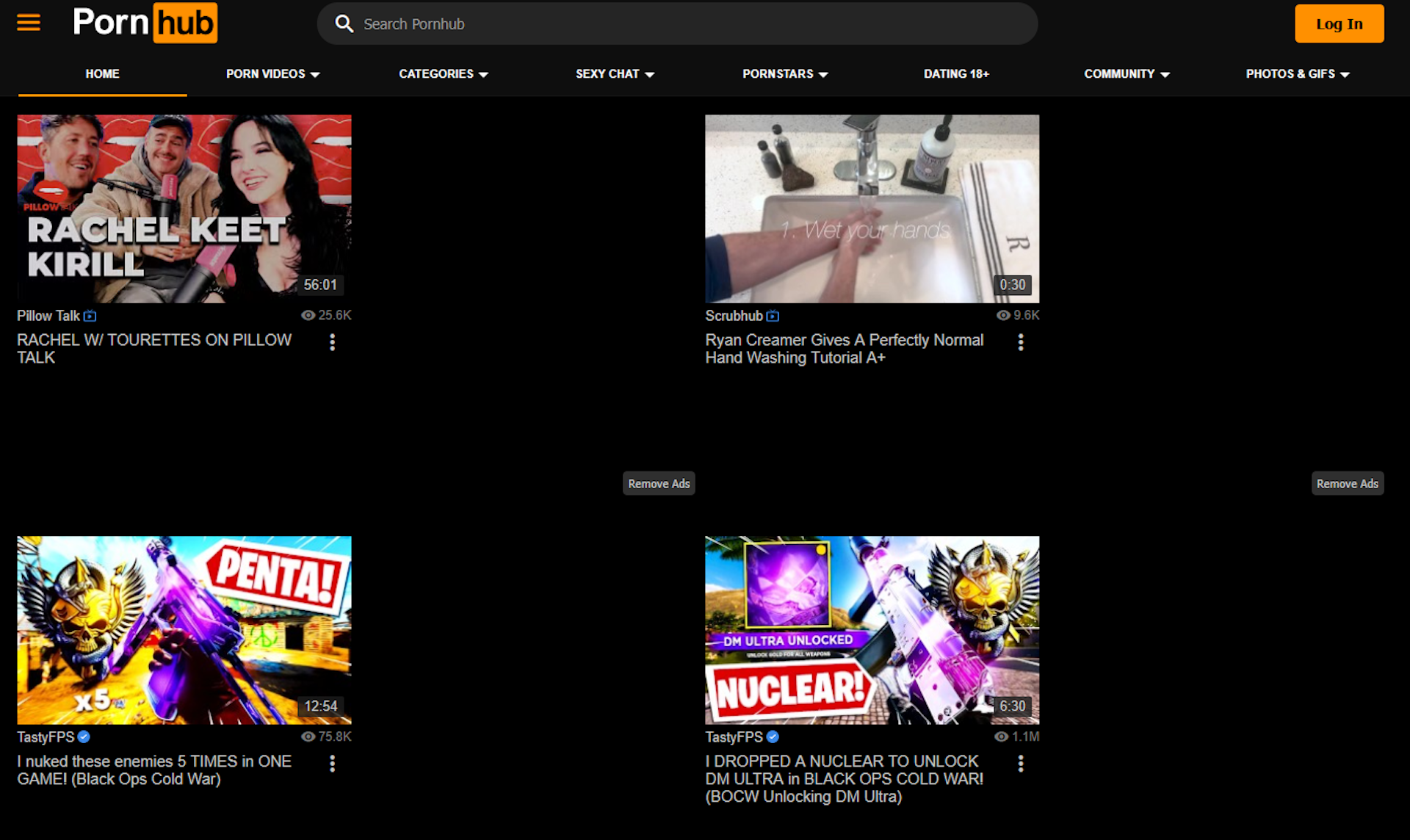Open the hamburger menu icon
This screenshot has width=1410, height=840.
pos(29,23)
